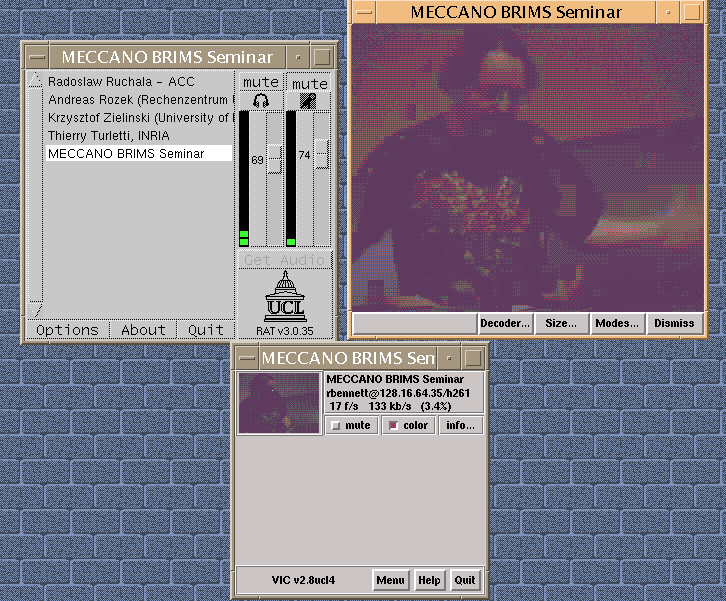The height and width of the screenshot is (601, 726).
Task: Open the Size... menu in video window
Action: click(561, 323)
